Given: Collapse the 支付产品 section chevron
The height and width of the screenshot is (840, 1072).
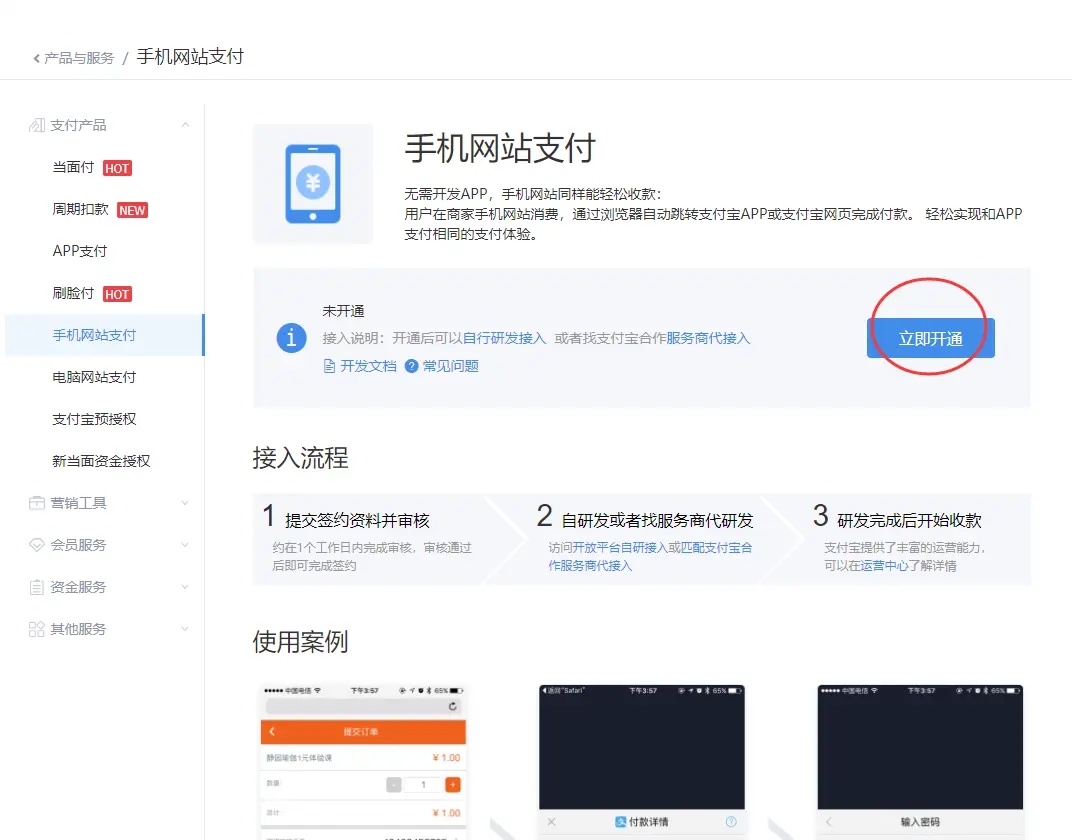Looking at the screenshot, I should pyautogui.click(x=185, y=125).
